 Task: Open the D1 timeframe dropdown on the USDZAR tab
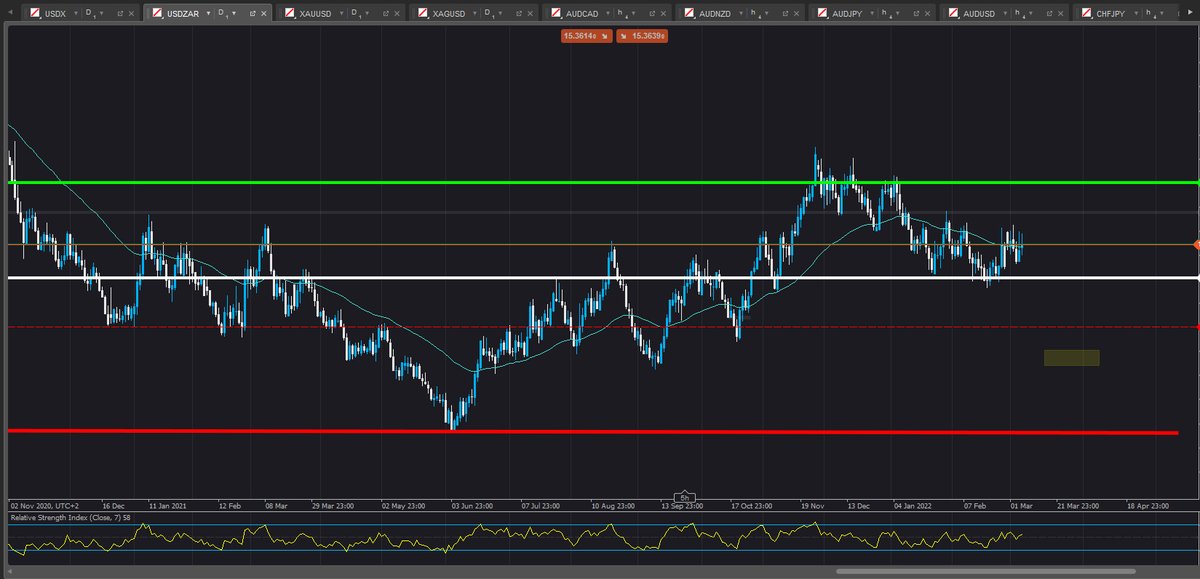(235, 14)
